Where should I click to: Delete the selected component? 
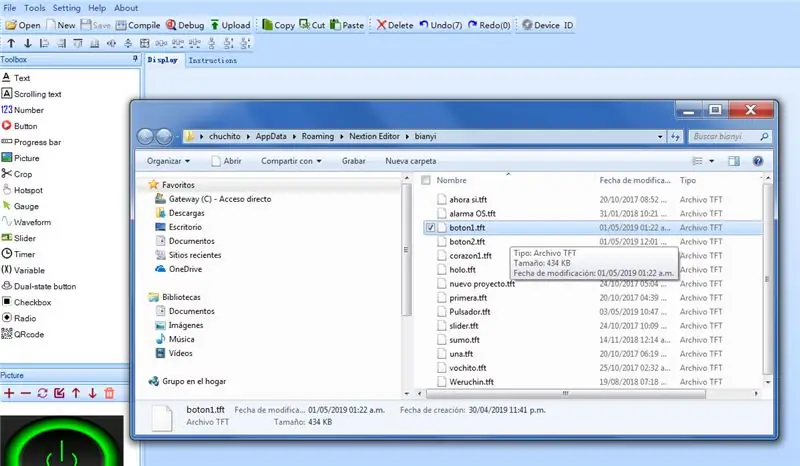[395, 25]
